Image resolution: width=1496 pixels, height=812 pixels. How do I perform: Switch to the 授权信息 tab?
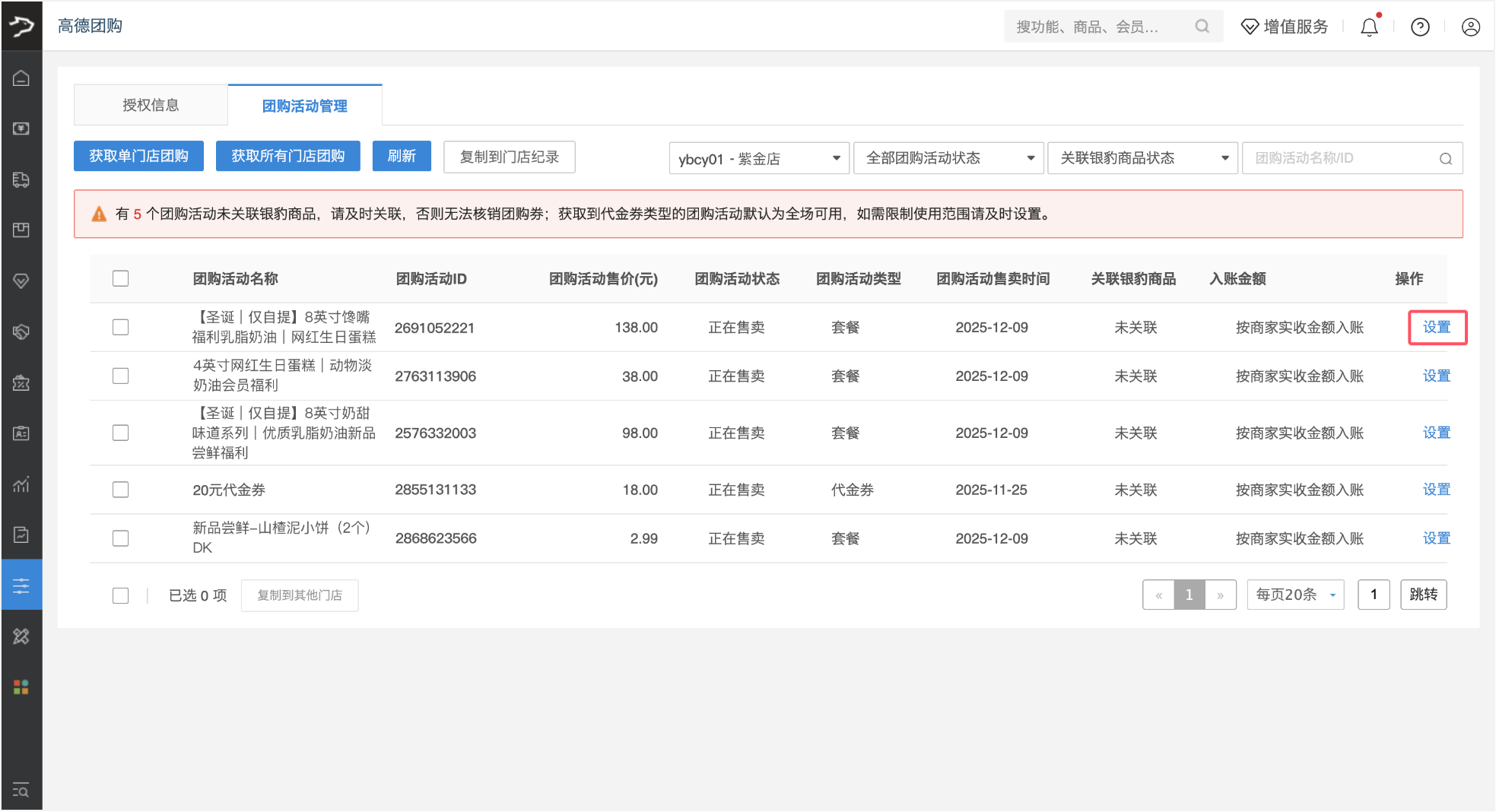[x=151, y=105]
